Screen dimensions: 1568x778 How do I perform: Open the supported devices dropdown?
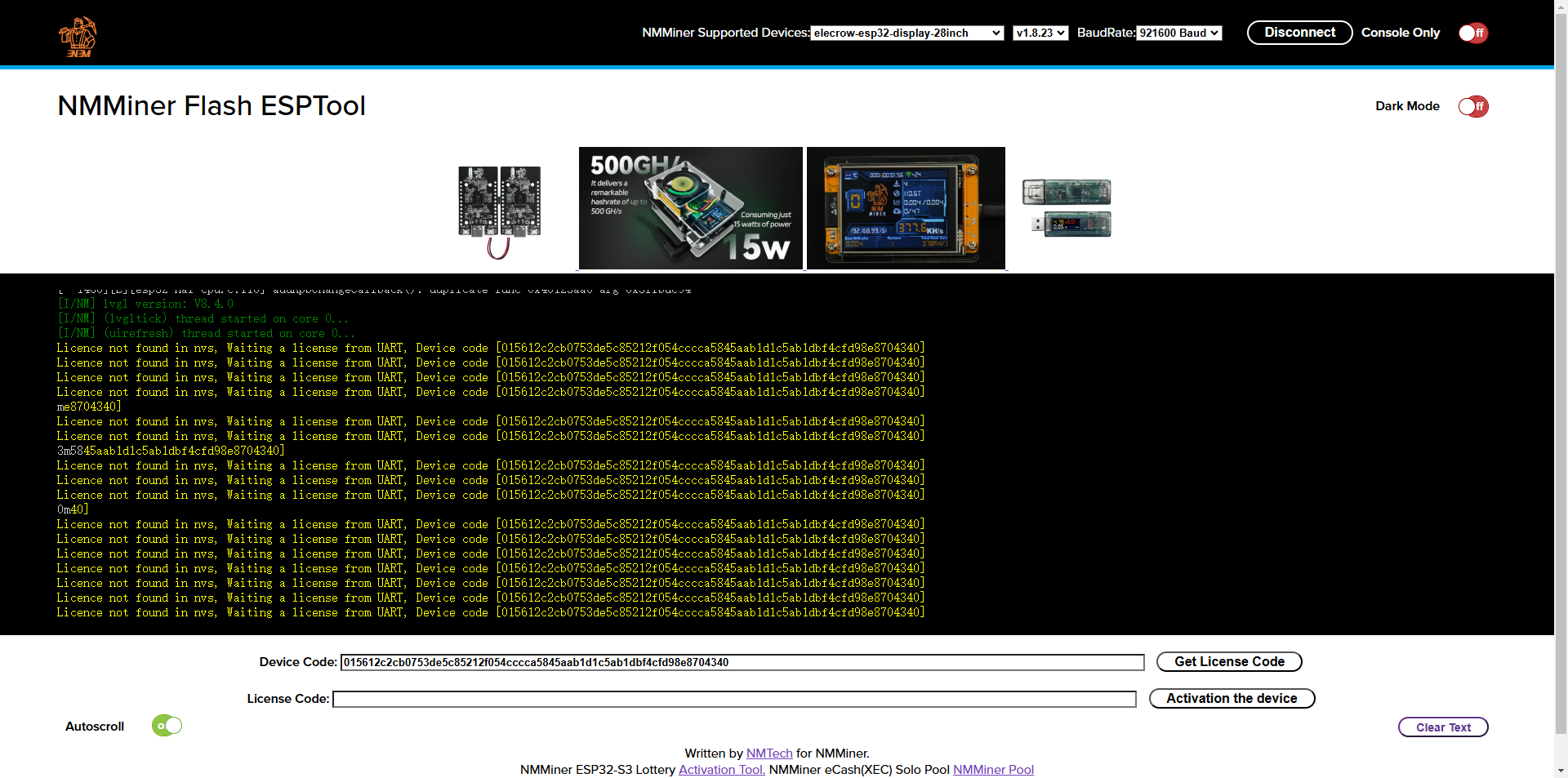click(x=906, y=33)
